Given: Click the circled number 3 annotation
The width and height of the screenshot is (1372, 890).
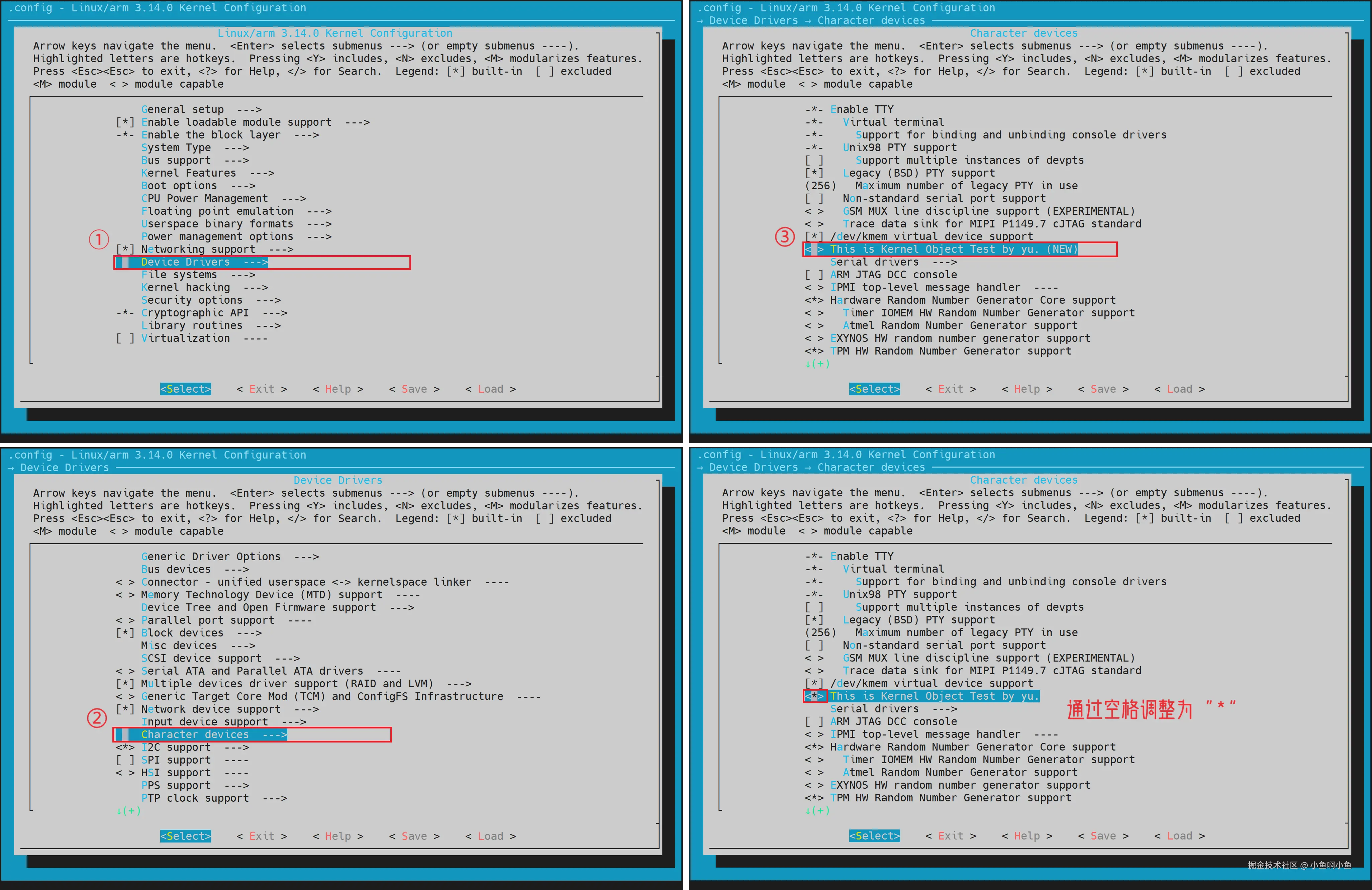Looking at the screenshot, I should 785,237.
